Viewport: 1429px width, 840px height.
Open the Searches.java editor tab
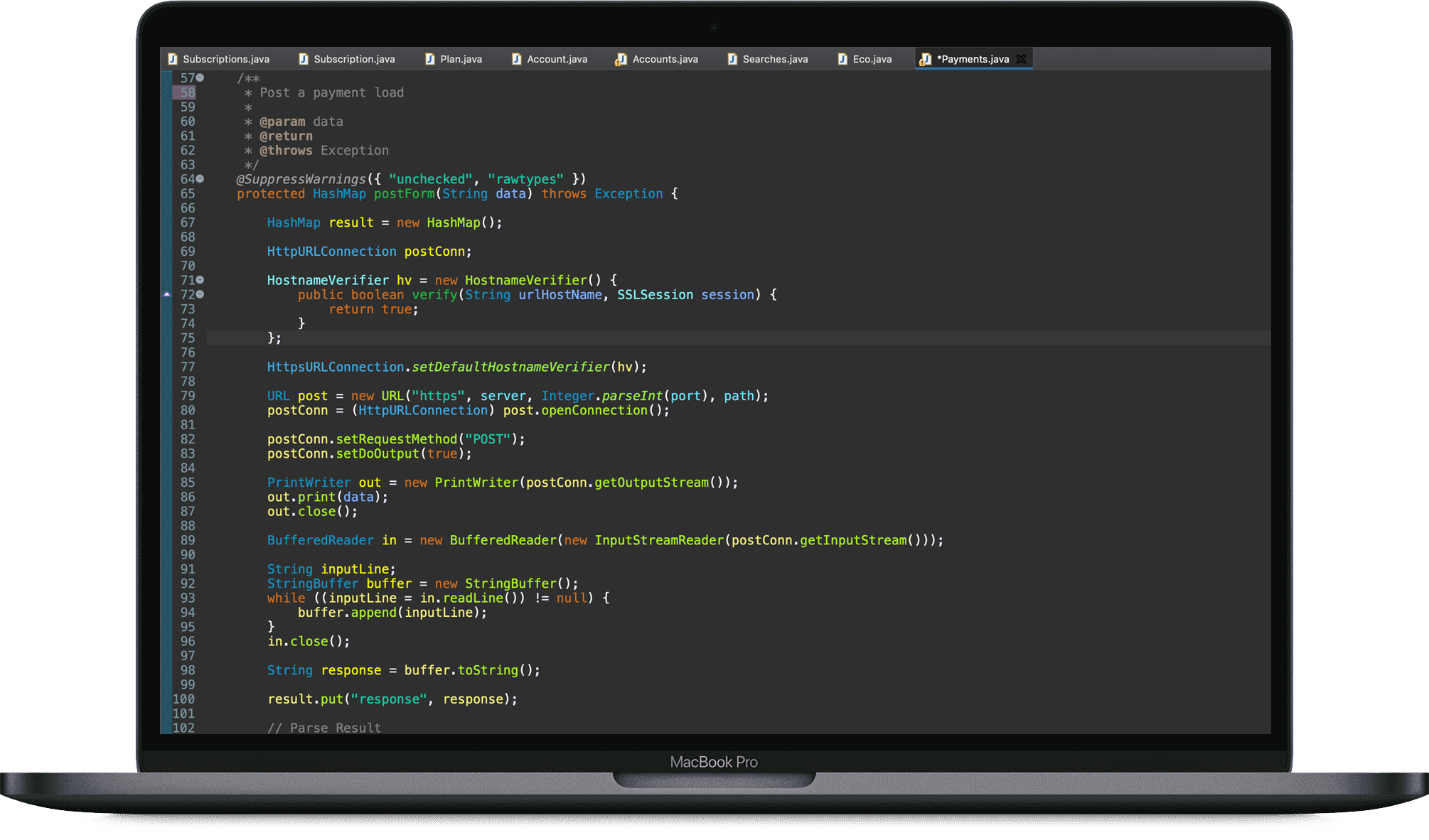774,59
